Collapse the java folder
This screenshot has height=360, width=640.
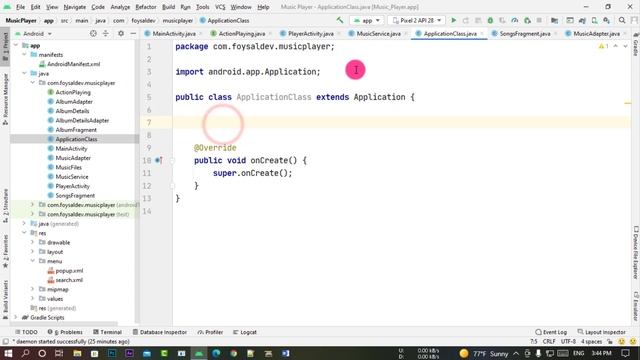[24, 73]
